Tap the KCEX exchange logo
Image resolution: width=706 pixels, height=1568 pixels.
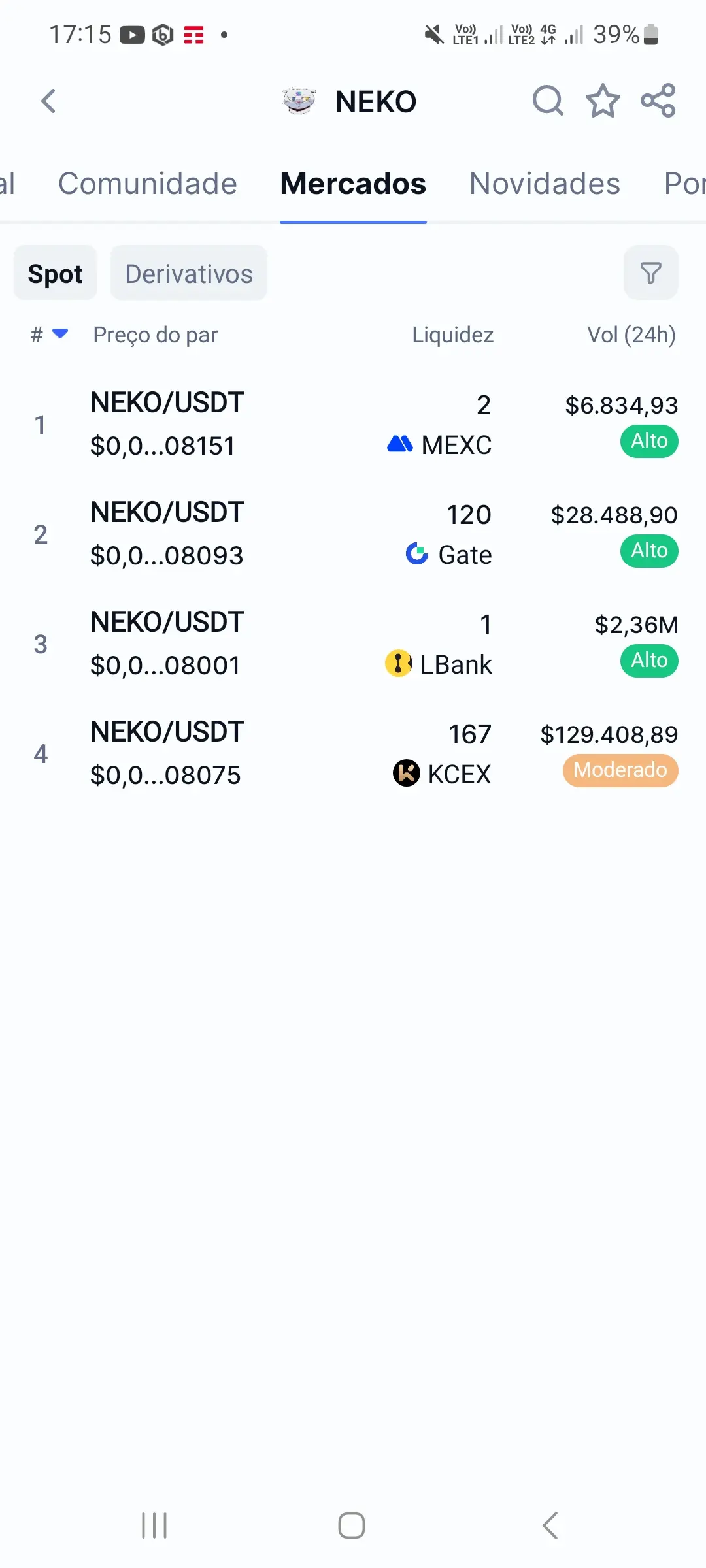point(407,774)
